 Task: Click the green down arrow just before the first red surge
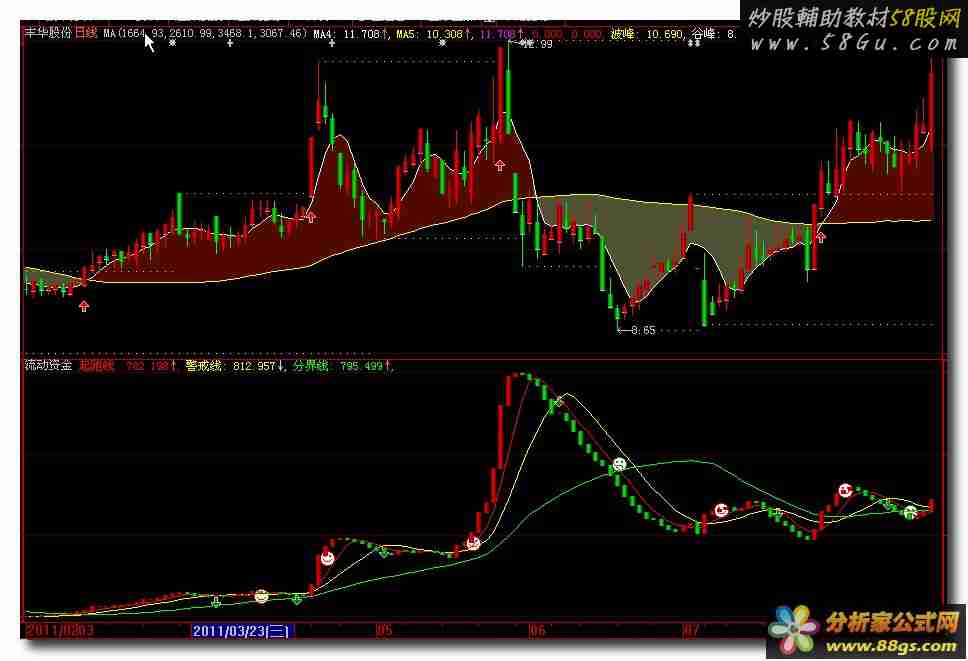click(296, 599)
